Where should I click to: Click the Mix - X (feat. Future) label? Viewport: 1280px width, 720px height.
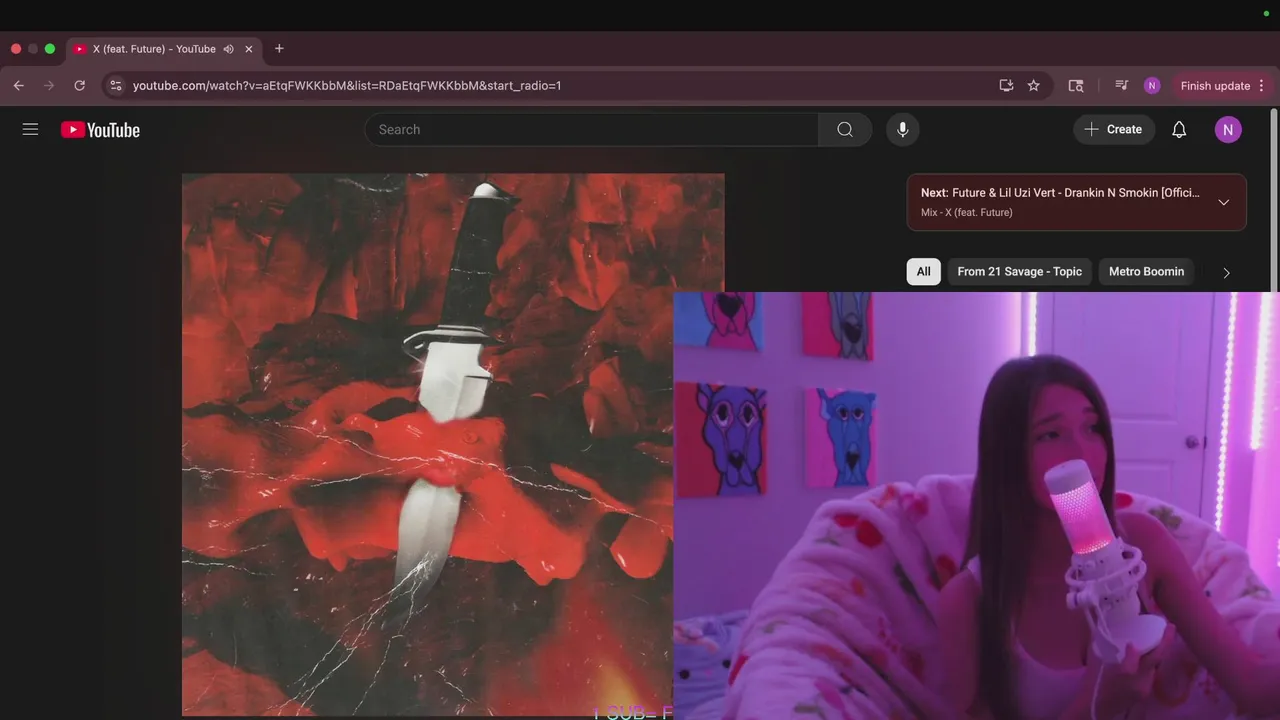coord(967,213)
